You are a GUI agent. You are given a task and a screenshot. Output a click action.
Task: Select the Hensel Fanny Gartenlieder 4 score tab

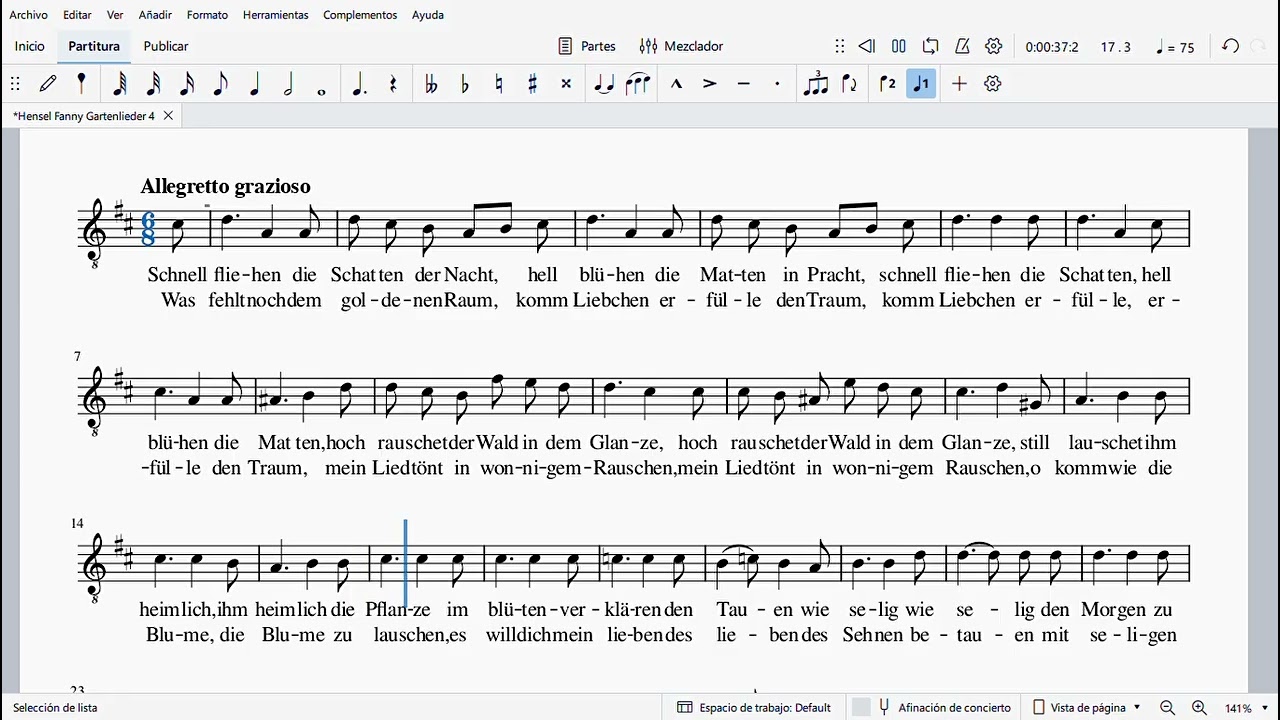[x=85, y=116]
